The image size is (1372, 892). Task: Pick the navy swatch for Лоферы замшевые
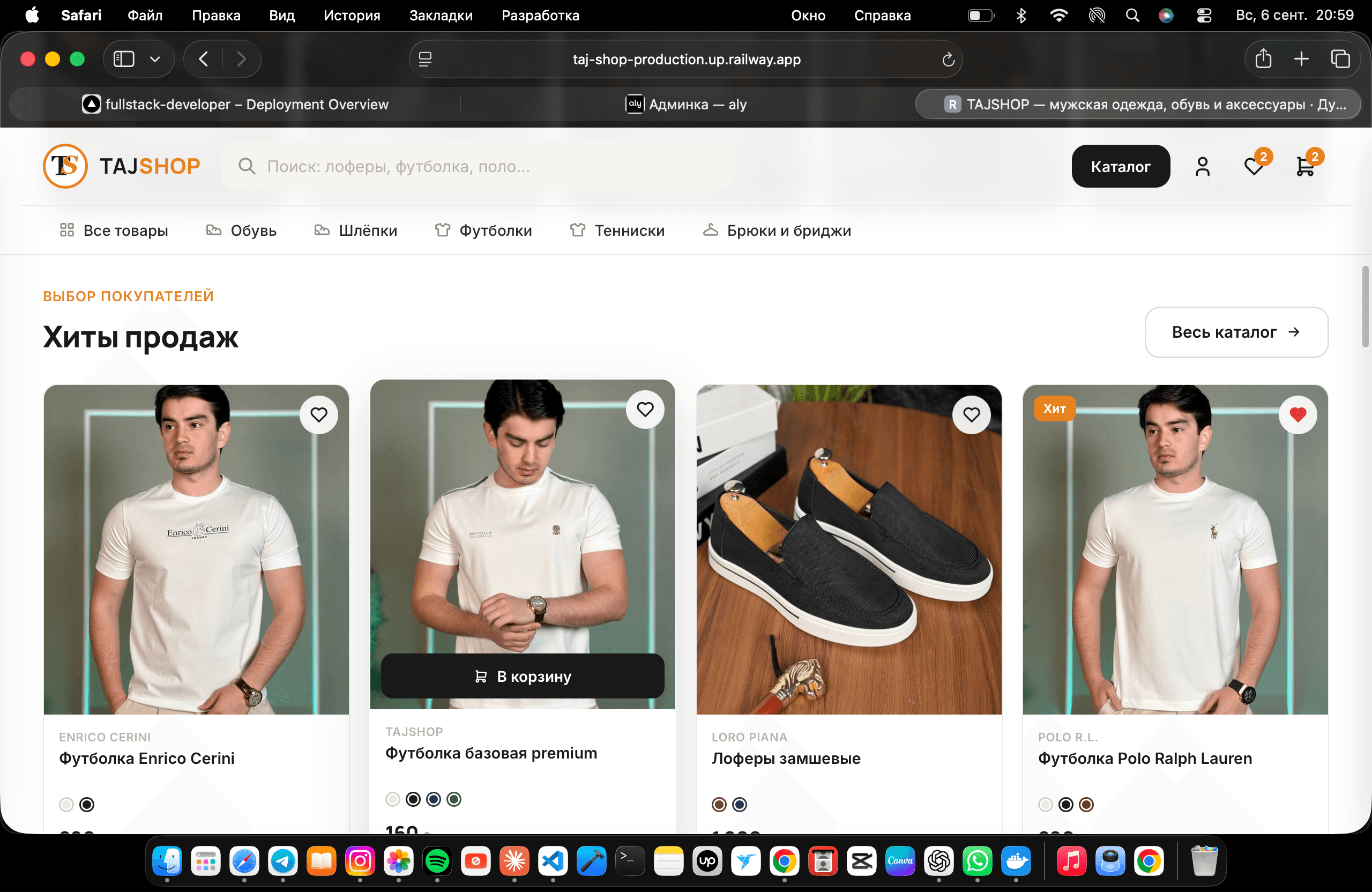pyautogui.click(x=740, y=805)
